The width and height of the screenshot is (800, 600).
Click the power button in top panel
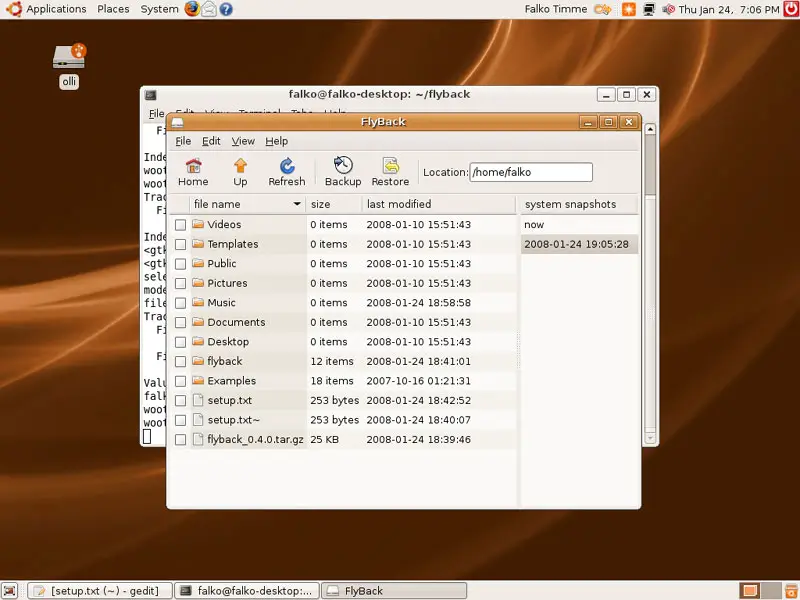(x=791, y=9)
